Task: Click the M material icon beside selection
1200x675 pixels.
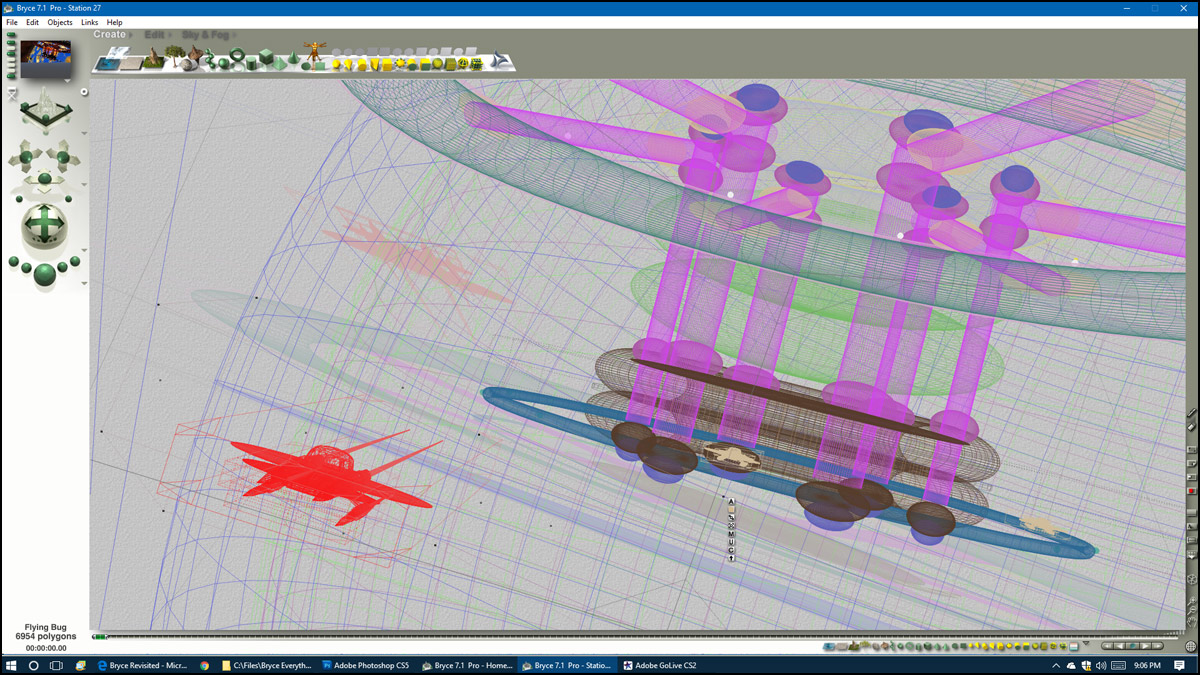Action: pyautogui.click(x=731, y=533)
